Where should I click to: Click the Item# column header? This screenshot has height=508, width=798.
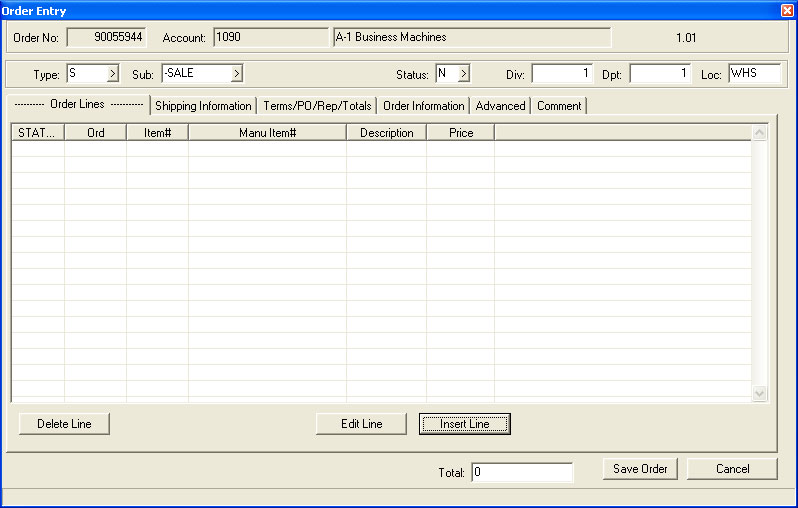click(x=157, y=133)
